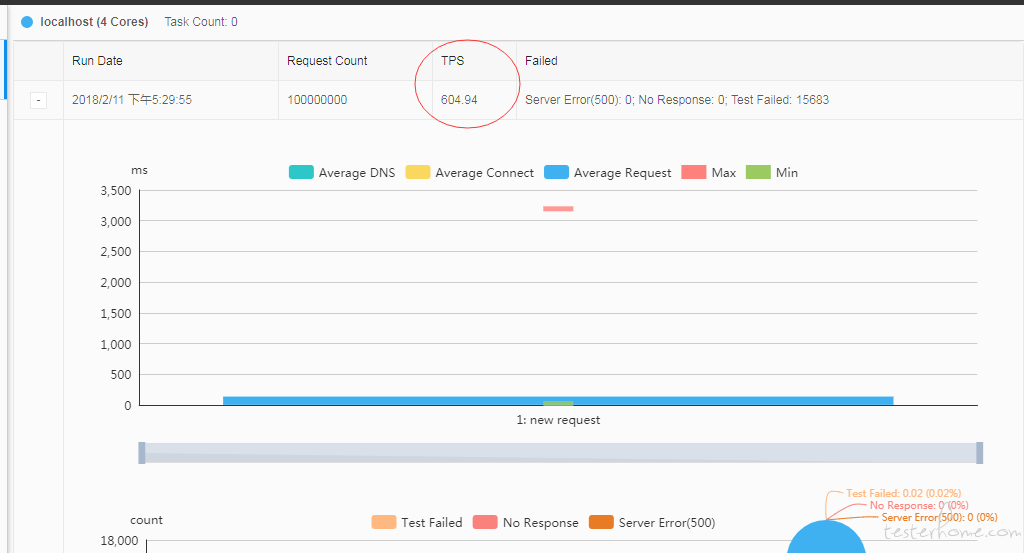The height and width of the screenshot is (553, 1024).
Task: Click Test Failed: 0.02 pie label
Action: (904, 494)
